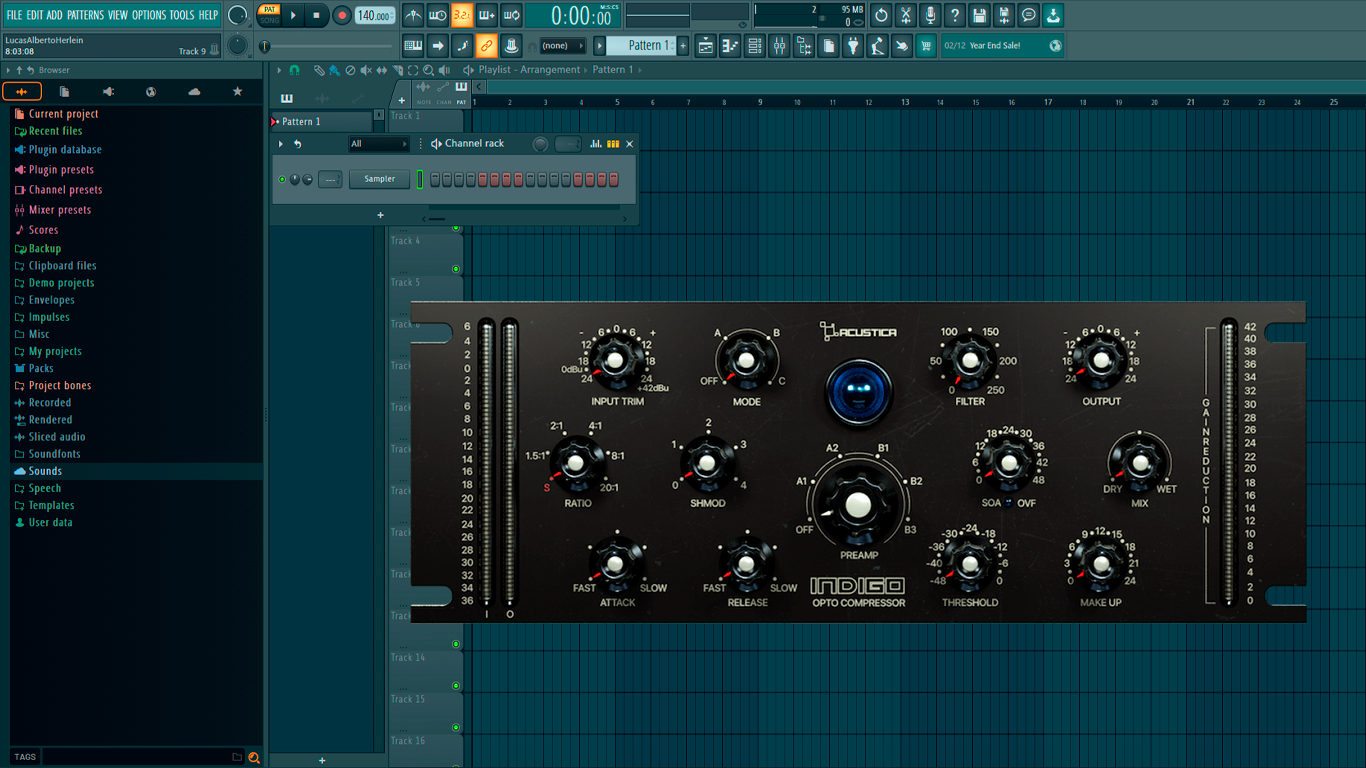Screen dimensions: 1366x768
Task: Open the PATTERNS menu
Action: click(85, 15)
